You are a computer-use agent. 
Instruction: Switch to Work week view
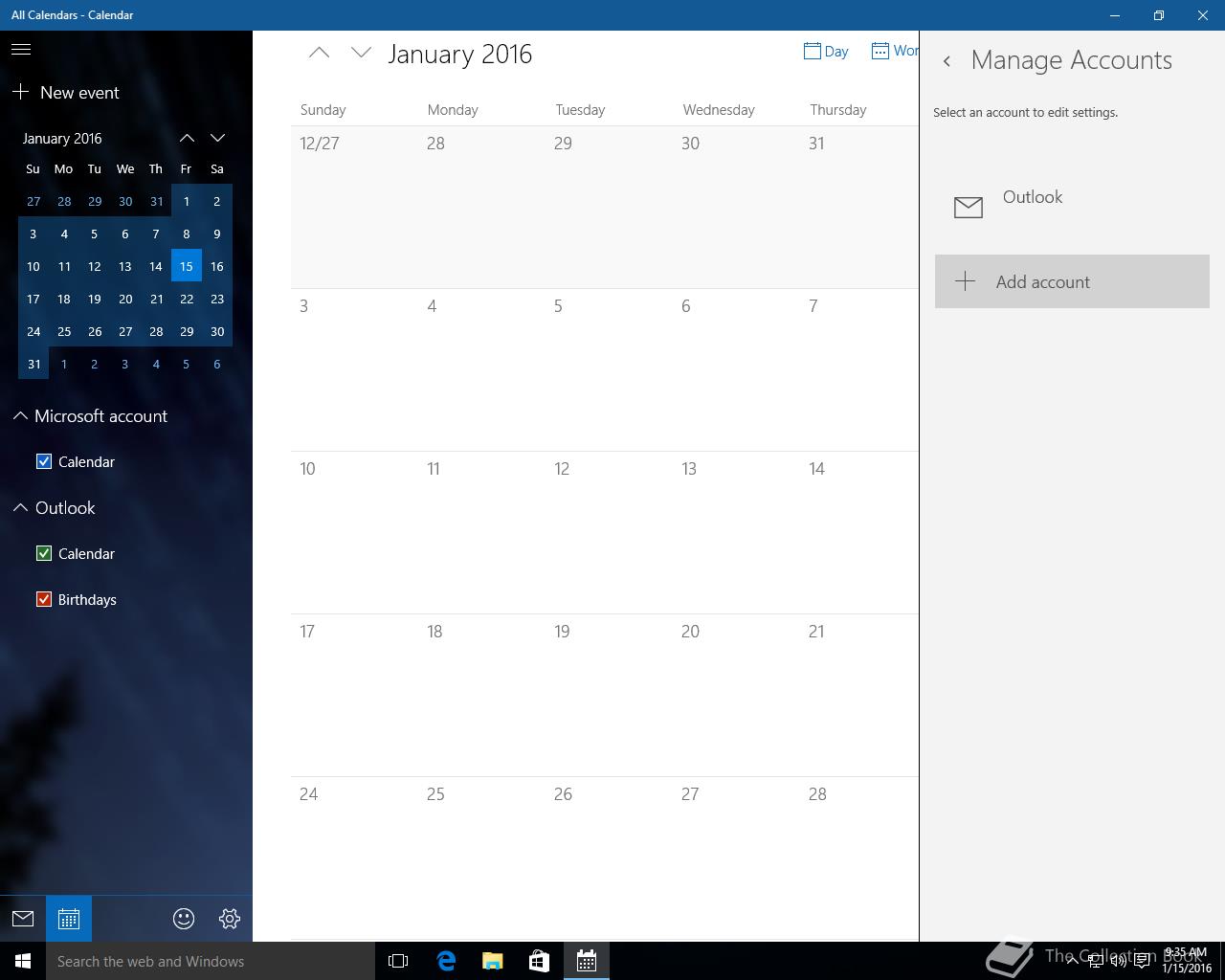pyautogui.click(x=895, y=51)
